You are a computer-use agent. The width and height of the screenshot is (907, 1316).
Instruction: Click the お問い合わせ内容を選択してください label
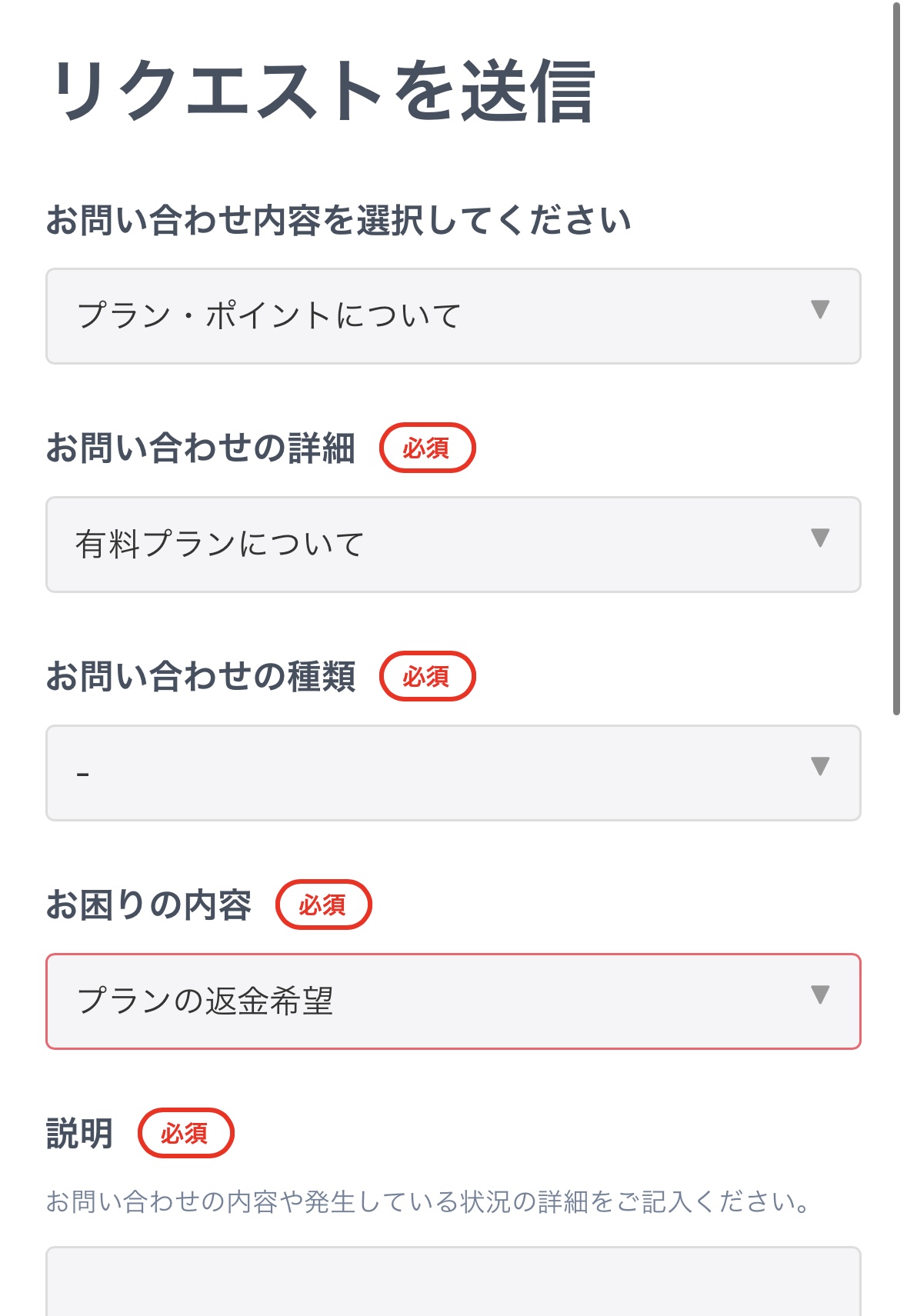(338, 221)
